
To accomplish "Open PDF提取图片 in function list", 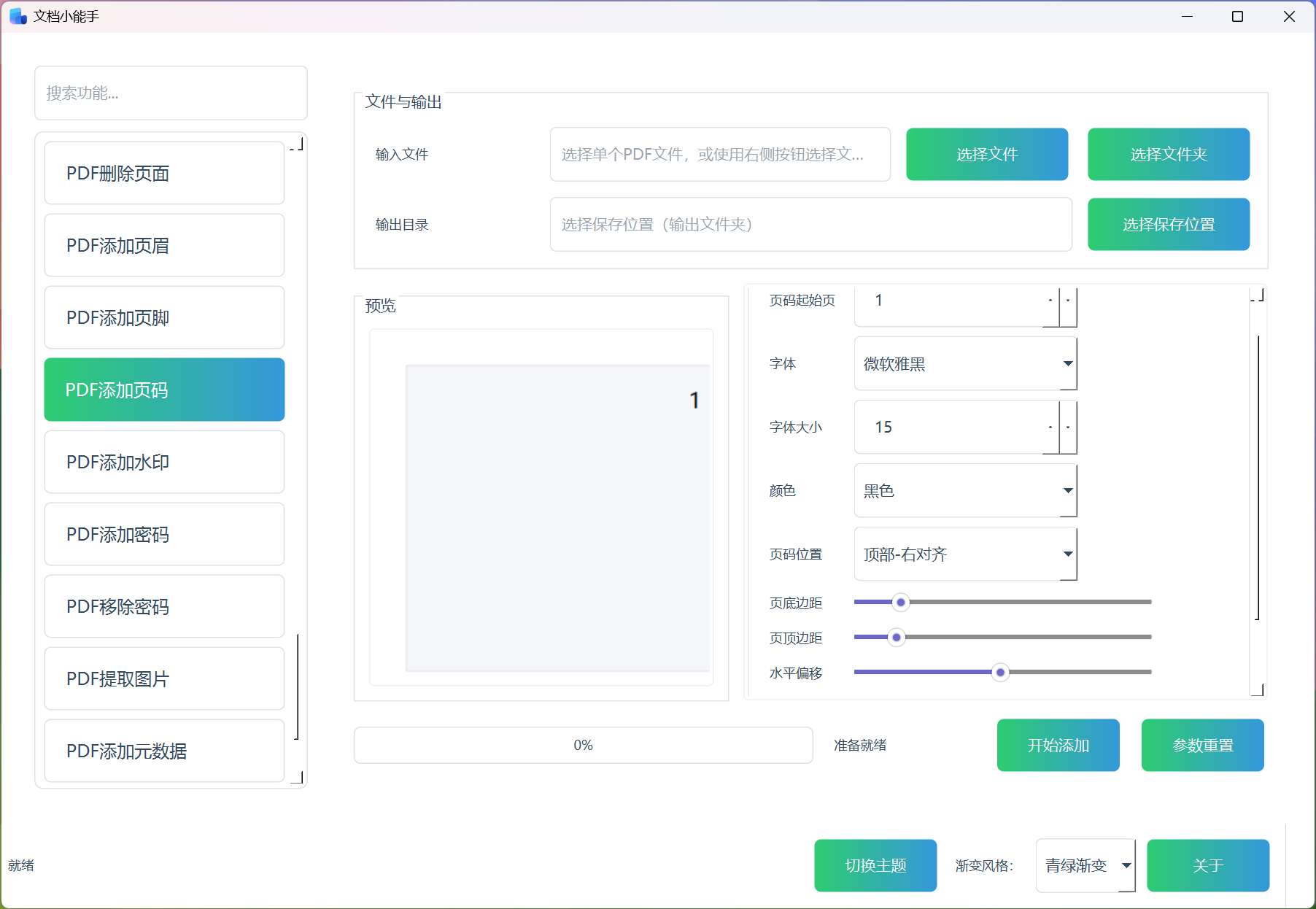I will [163, 678].
